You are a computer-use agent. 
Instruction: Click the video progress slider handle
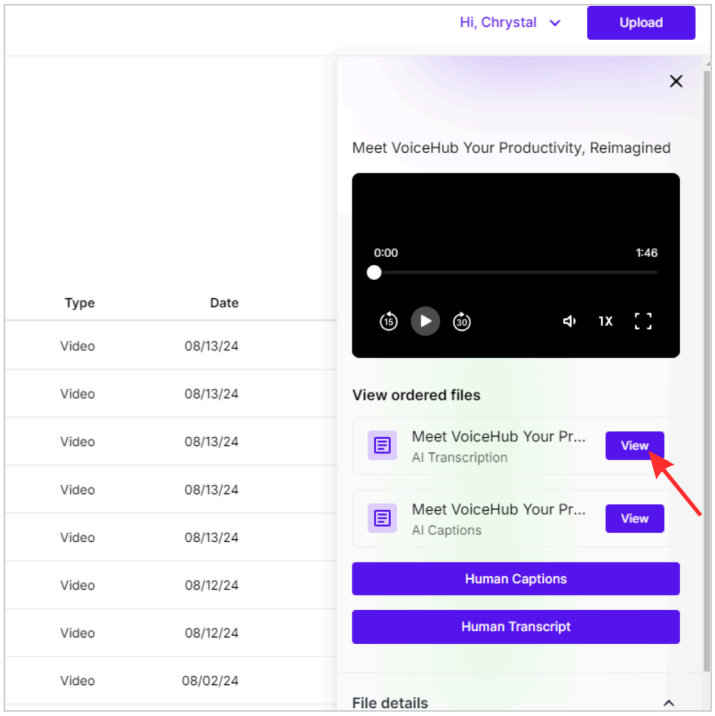[x=374, y=273]
